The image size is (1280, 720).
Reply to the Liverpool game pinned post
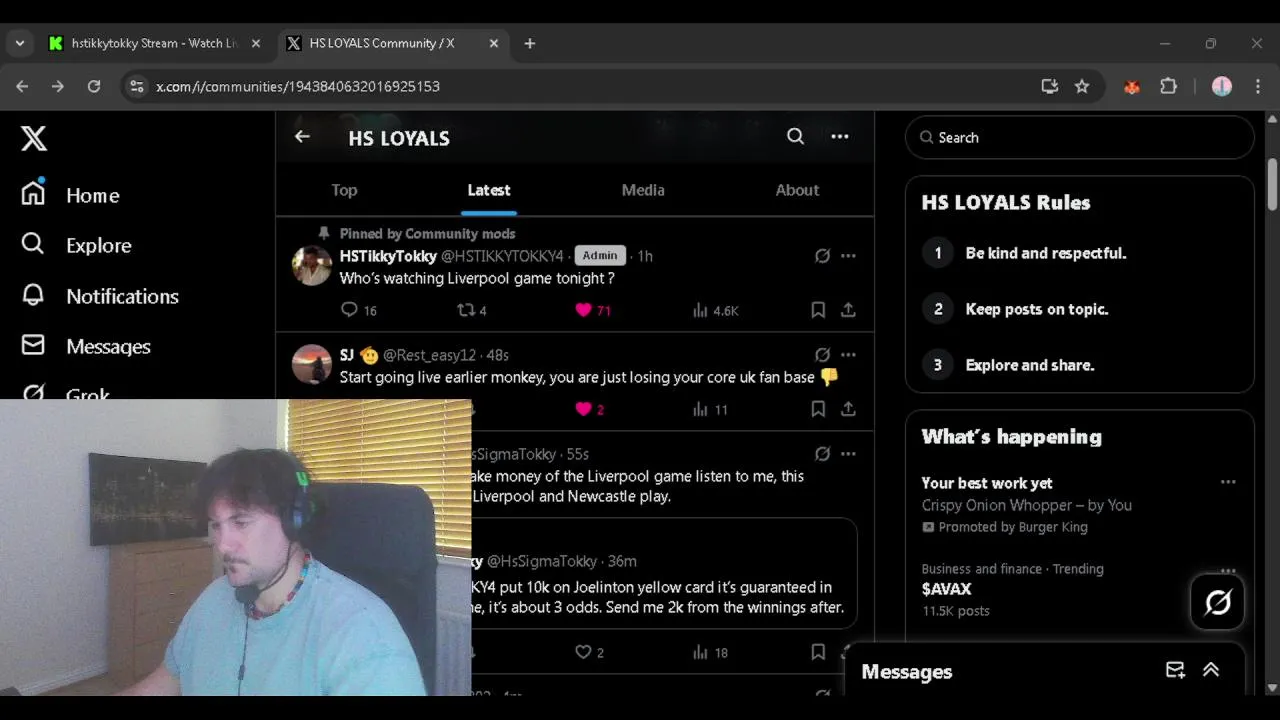coord(358,310)
